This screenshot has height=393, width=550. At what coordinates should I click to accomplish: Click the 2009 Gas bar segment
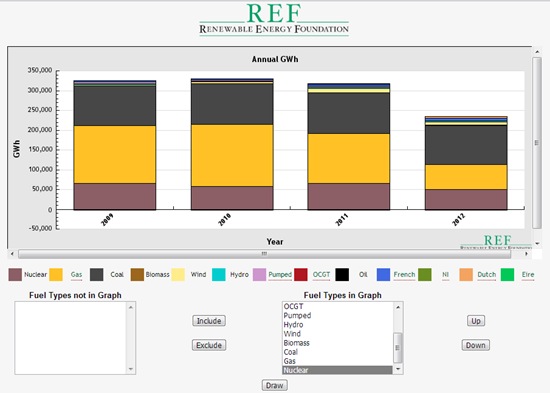point(115,154)
